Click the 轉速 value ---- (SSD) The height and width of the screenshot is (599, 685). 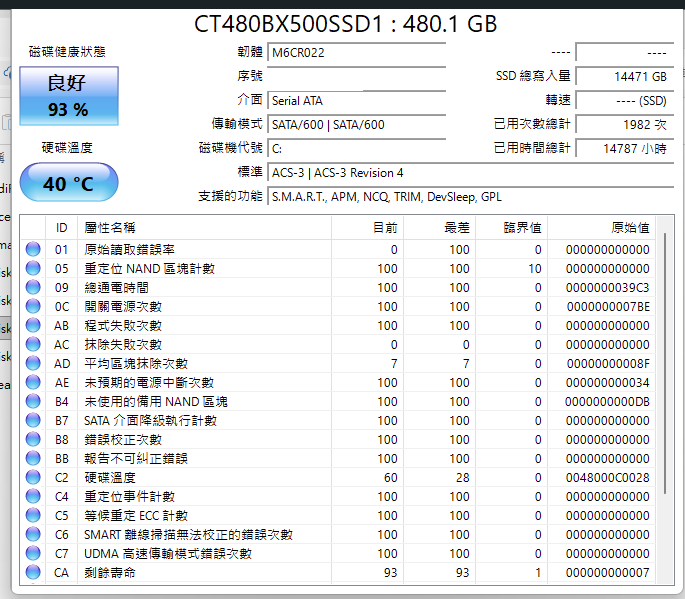pyautogui.click(x=625, y=101)
